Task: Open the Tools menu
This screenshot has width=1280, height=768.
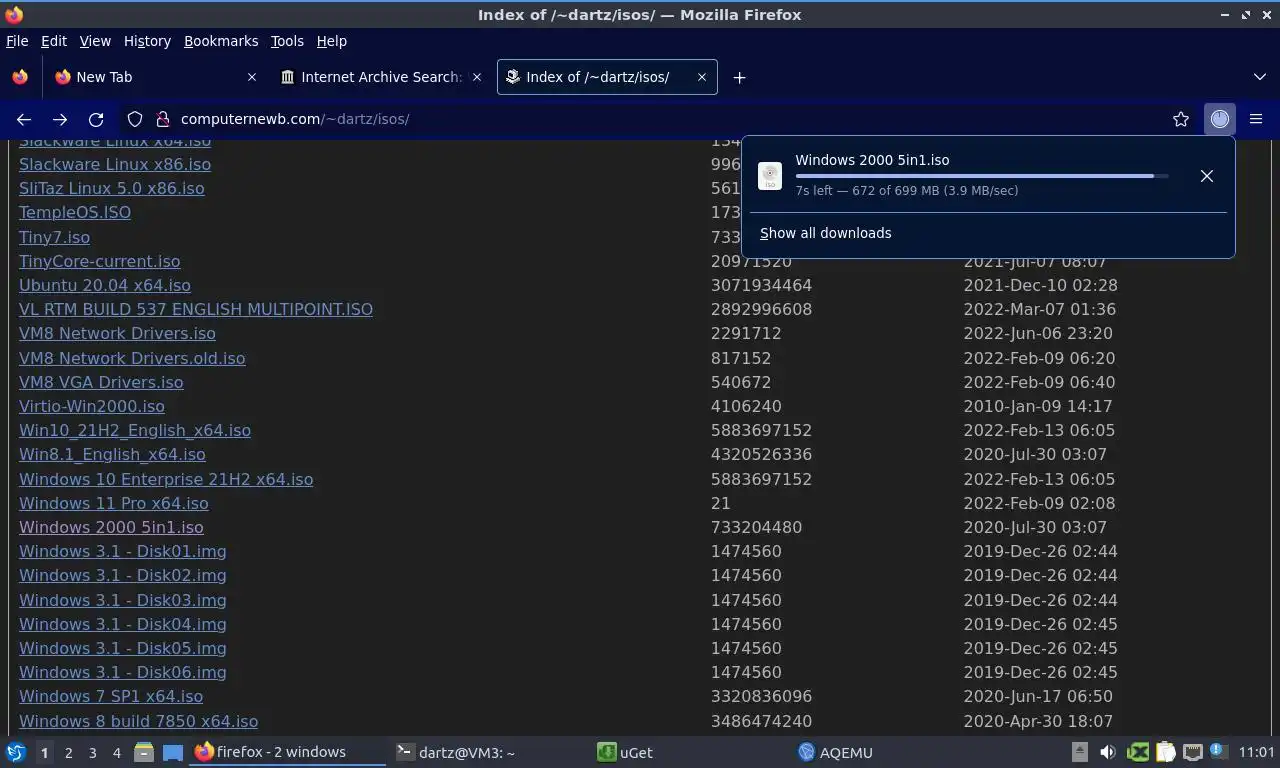Action: tap(287, 41)
